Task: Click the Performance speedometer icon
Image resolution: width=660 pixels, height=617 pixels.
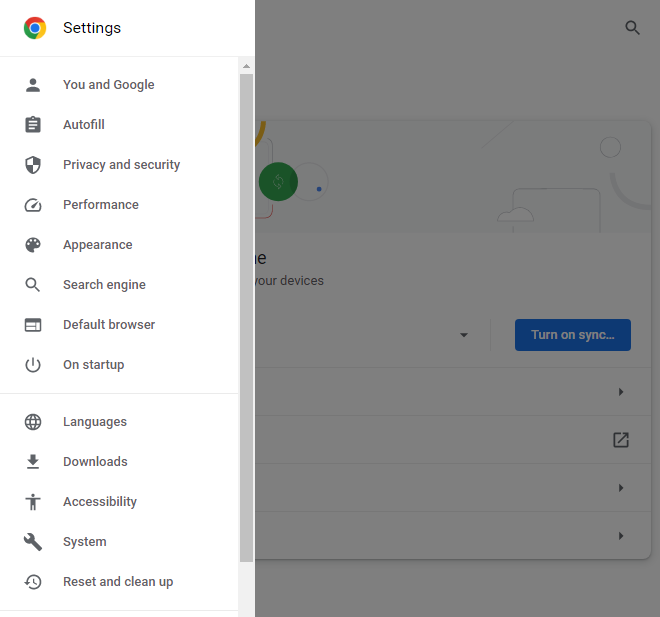Action: coord(33,205)
